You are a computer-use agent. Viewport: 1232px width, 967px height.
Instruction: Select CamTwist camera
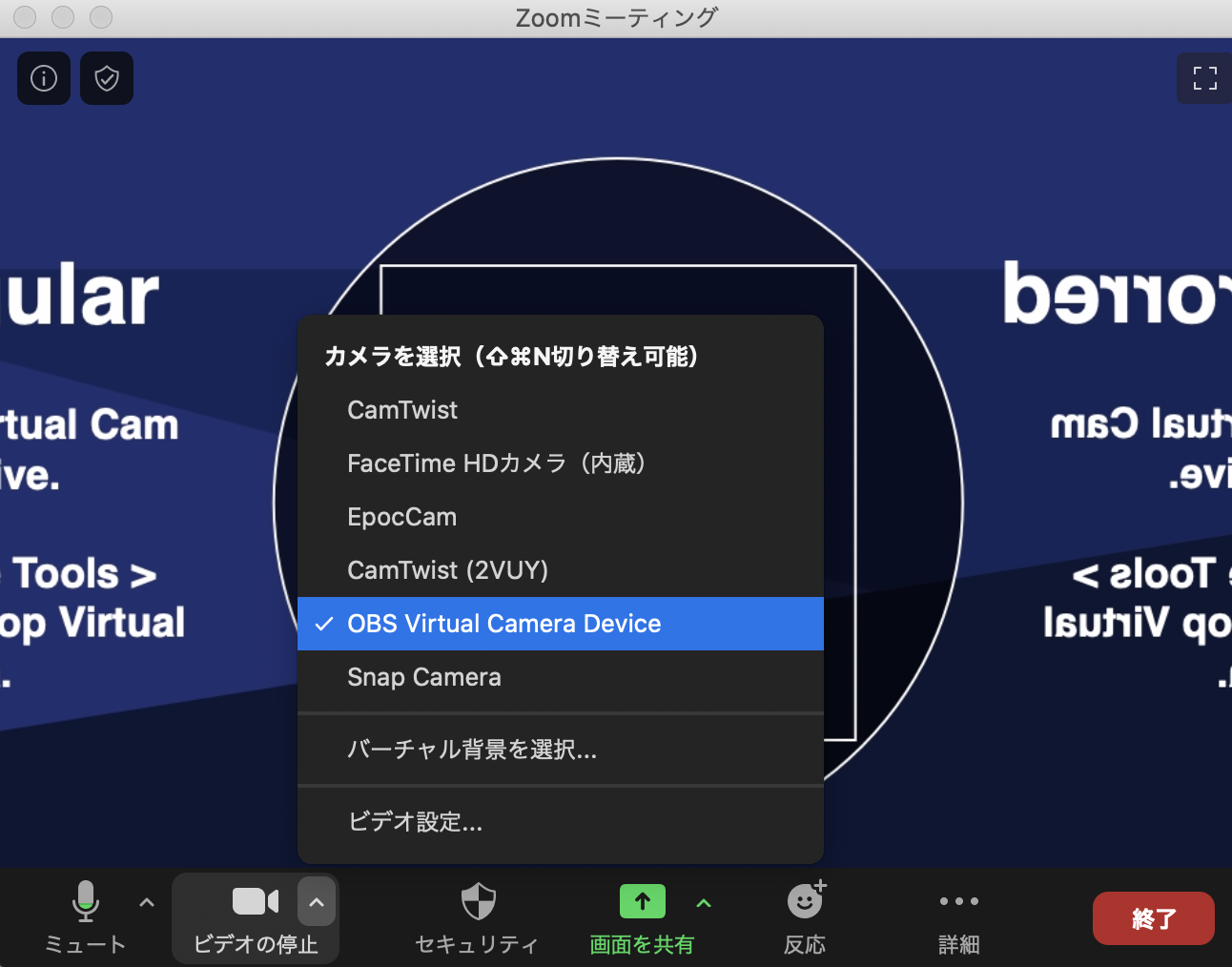tap(402, 410)
